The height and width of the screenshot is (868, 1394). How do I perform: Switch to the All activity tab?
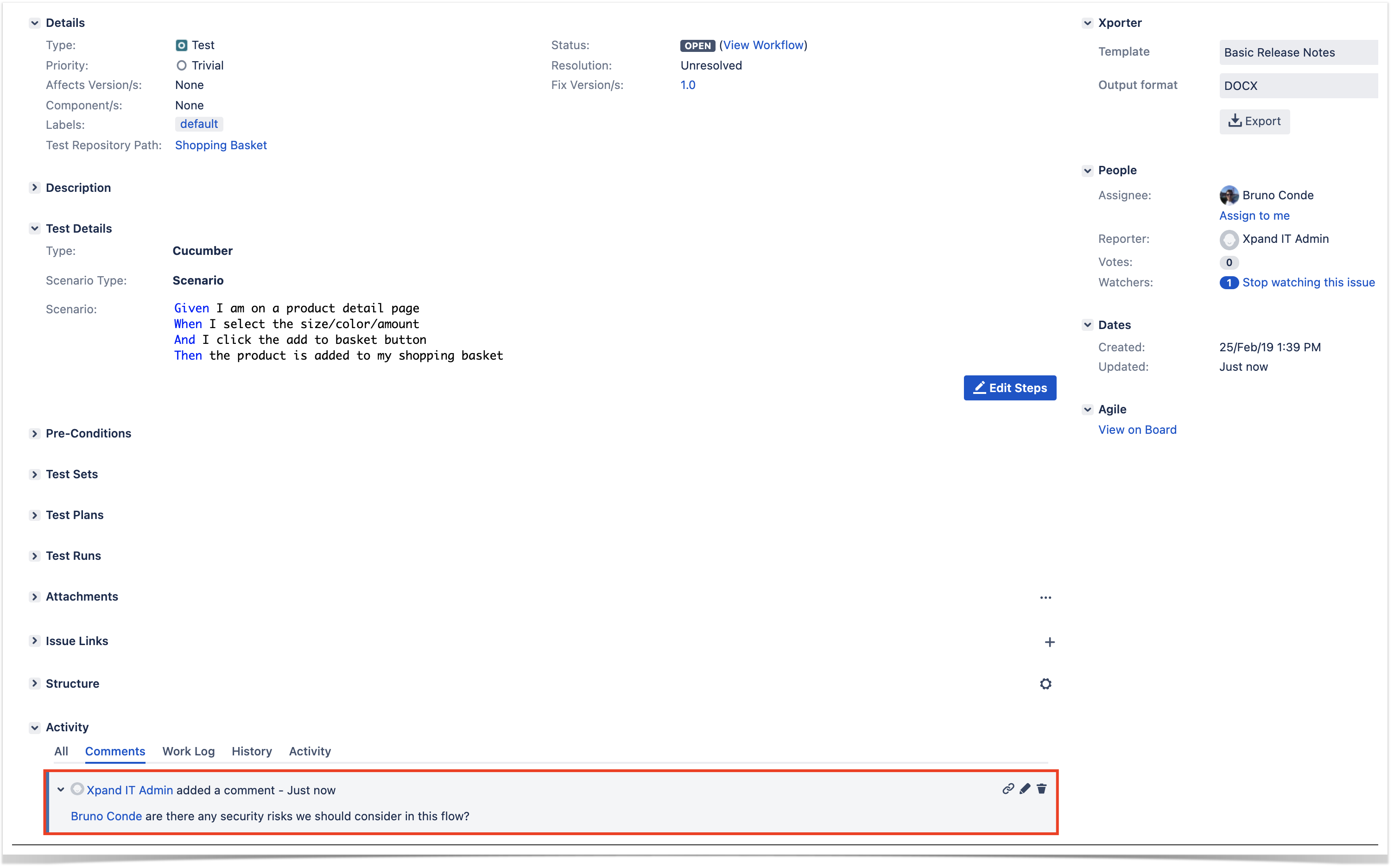pos(61,752)
